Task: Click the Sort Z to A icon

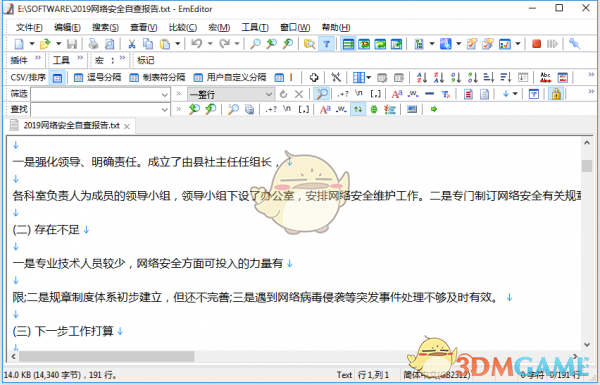Action: (439, 78)
